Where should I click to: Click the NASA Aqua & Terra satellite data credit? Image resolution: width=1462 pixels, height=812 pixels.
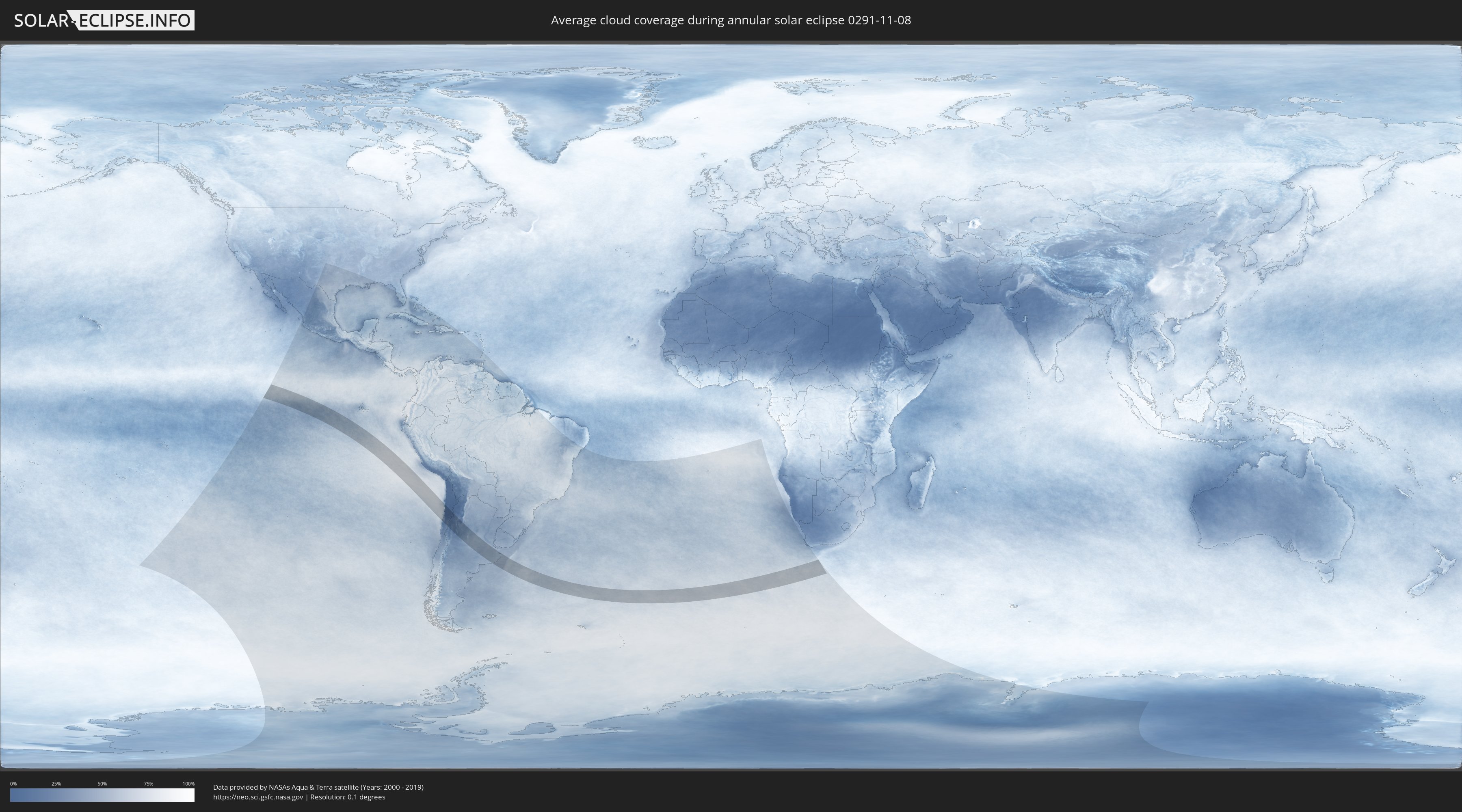pyautogui.click(x=318, y=787)
